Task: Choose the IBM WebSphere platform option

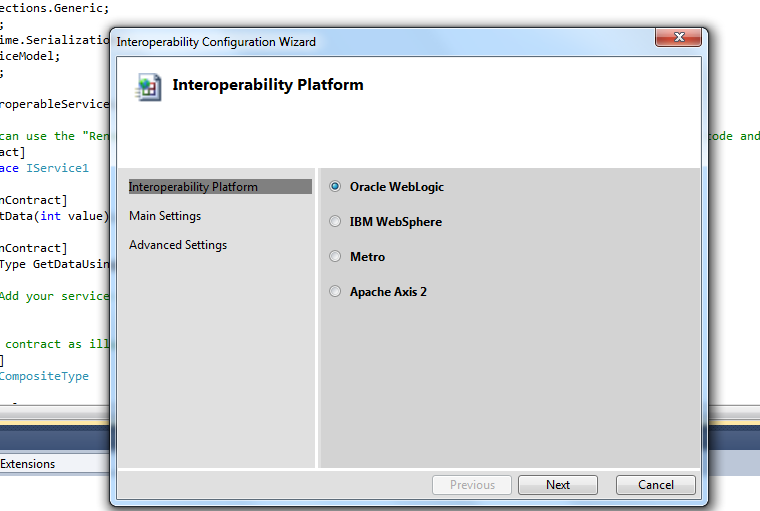Action: point(335,221)
